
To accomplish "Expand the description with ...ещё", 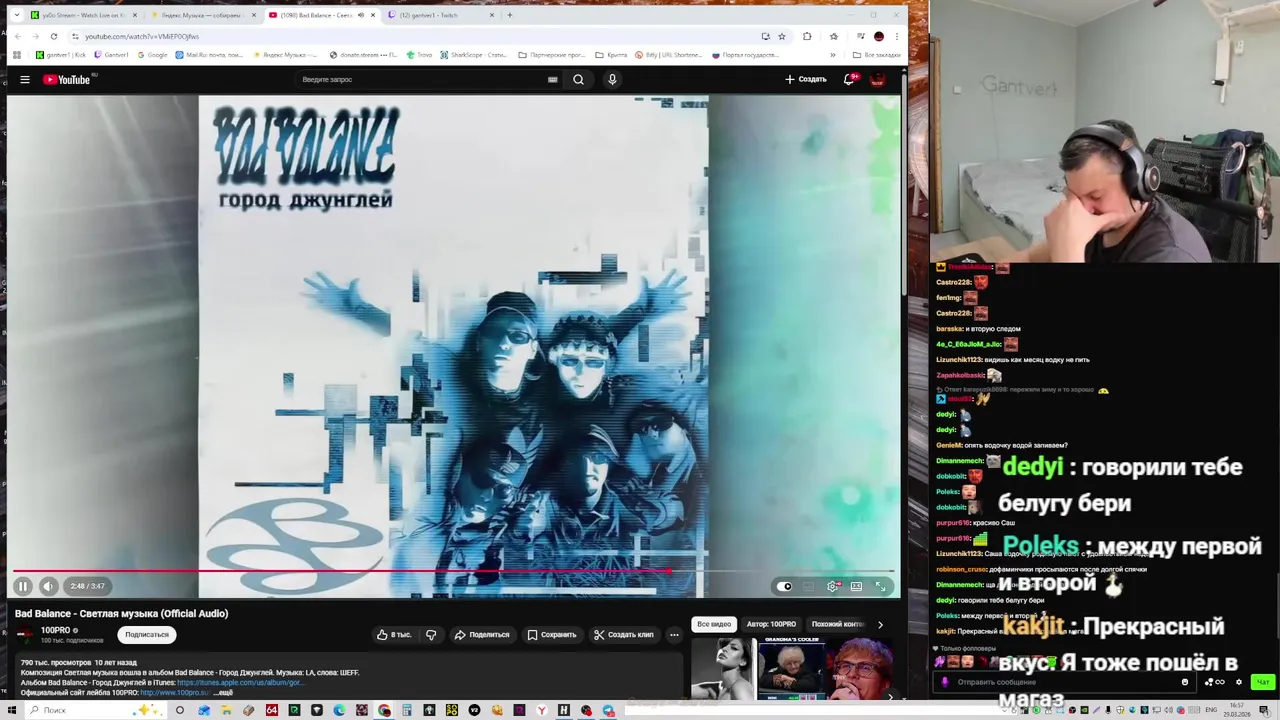I will coord(223,692).
